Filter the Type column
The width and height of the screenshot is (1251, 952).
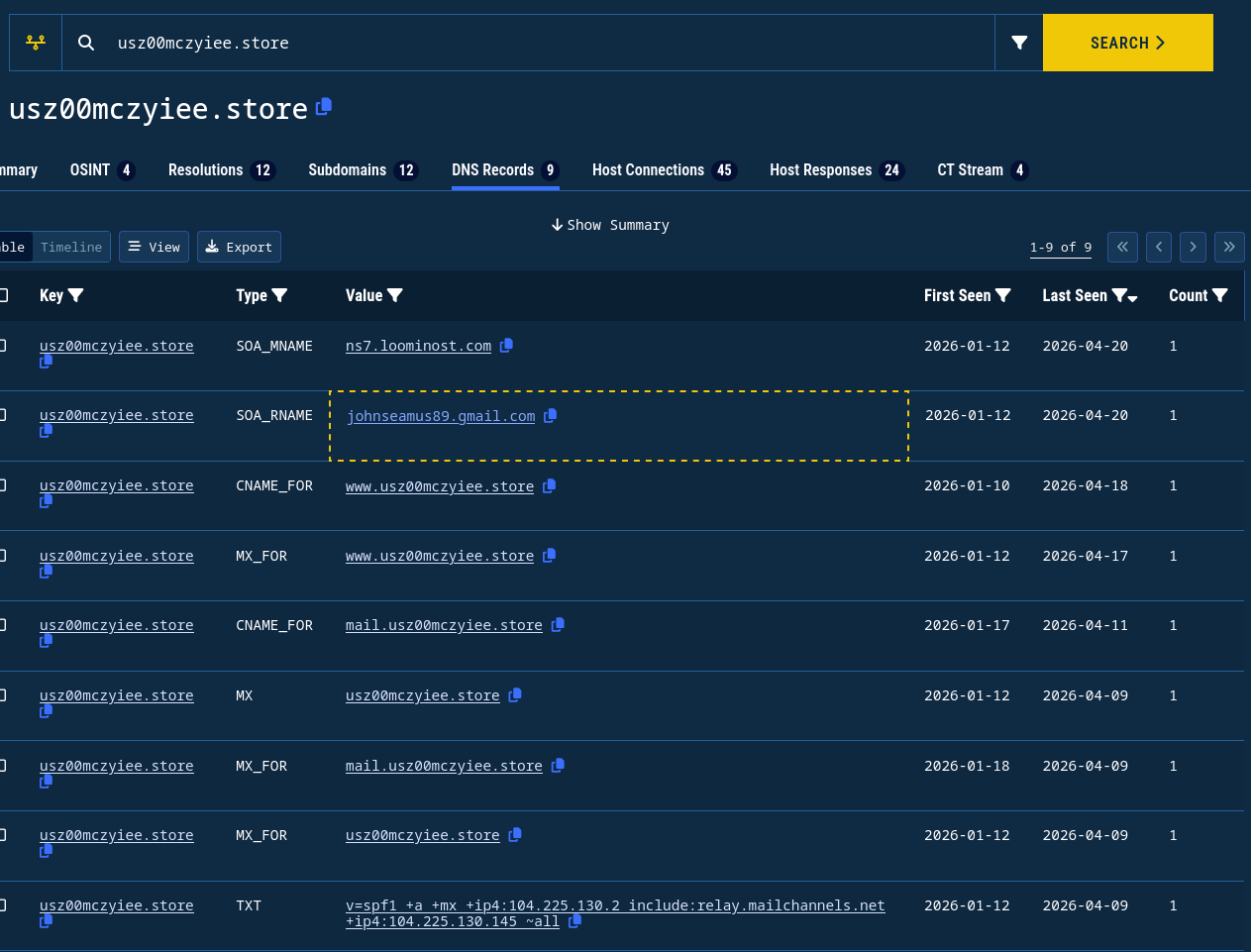pos(279,295)
